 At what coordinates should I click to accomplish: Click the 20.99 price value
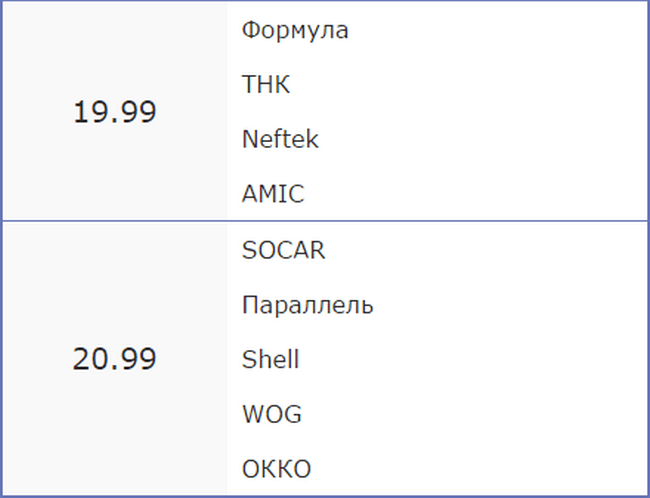[x=114, y=359]
